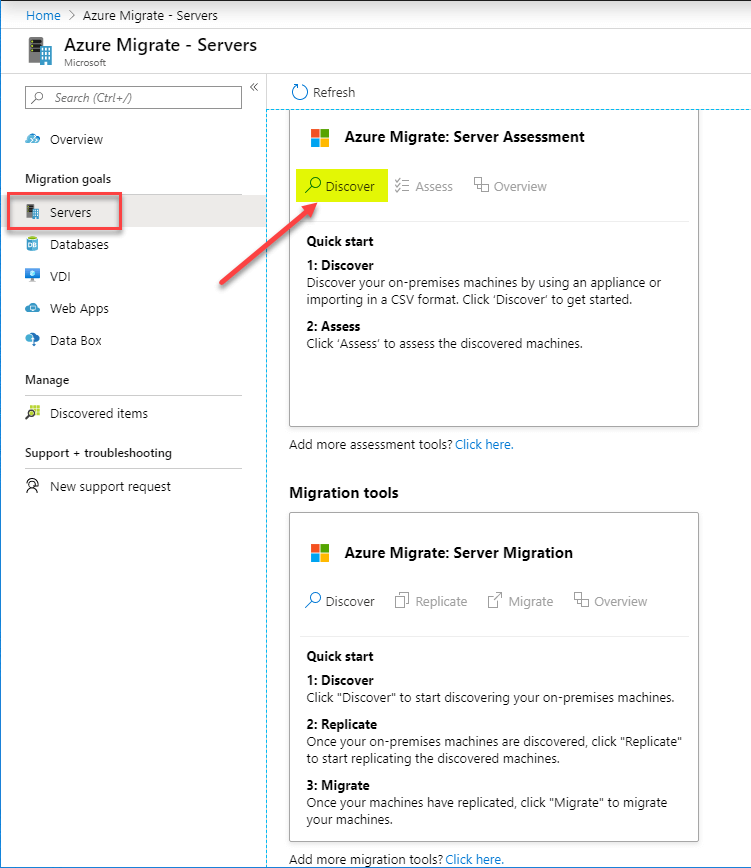Screen dimensions: 751x868
Task: Open Data Box migration goal
Action: (76, 340)
